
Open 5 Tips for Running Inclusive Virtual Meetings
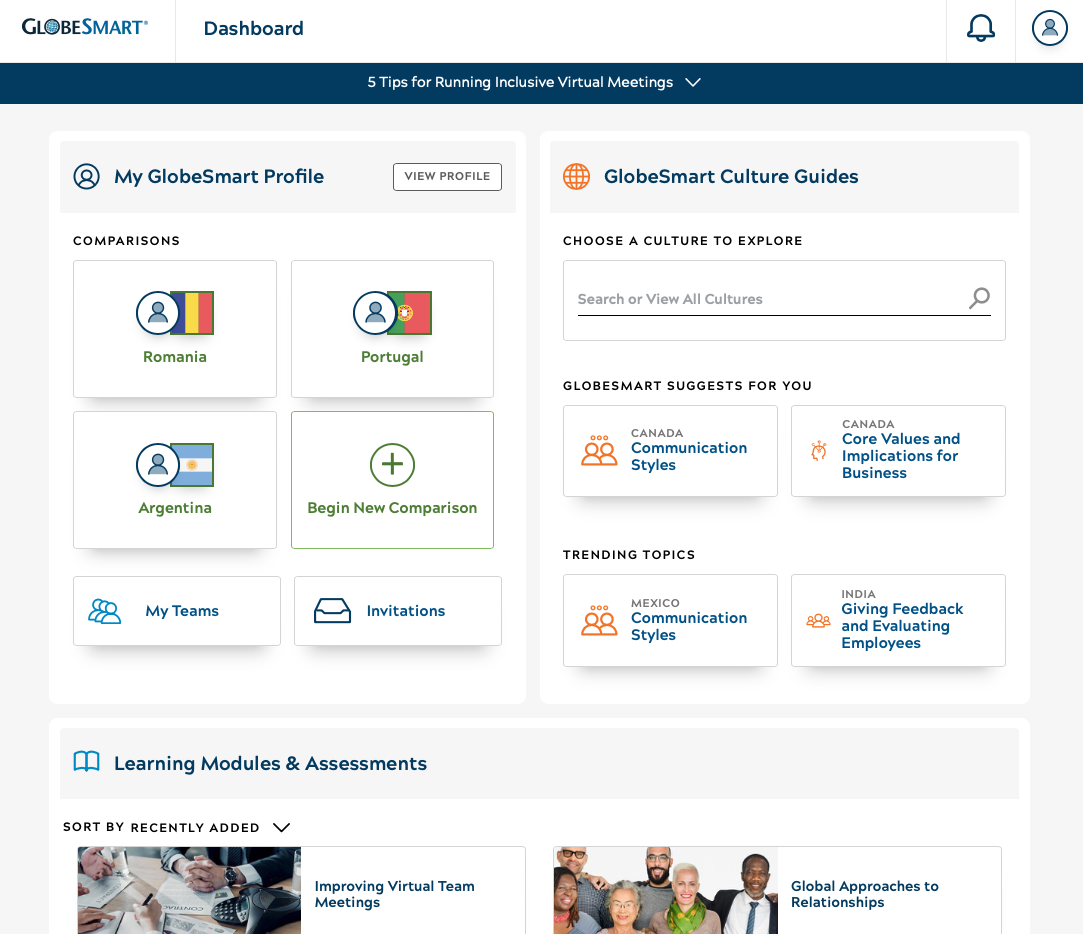(x=519, y=82)
